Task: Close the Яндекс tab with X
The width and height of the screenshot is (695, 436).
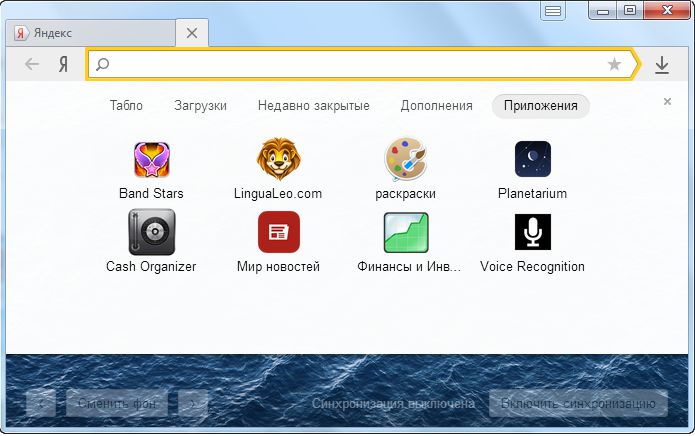Action: click(x=192, y=33)
